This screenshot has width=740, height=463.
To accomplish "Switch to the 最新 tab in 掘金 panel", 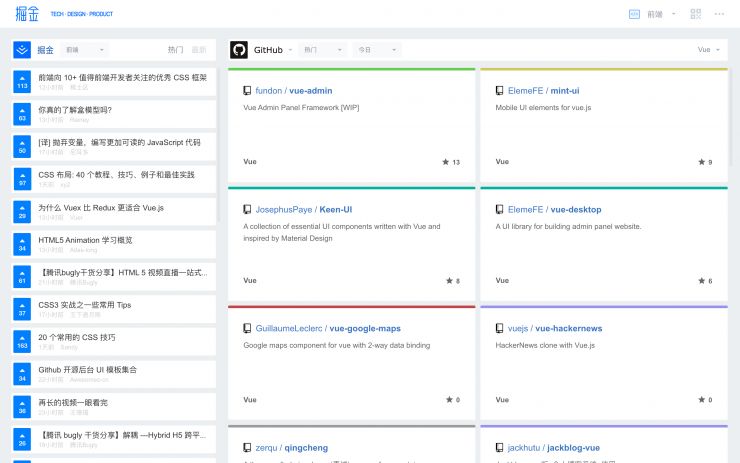I will coord(199,50).
